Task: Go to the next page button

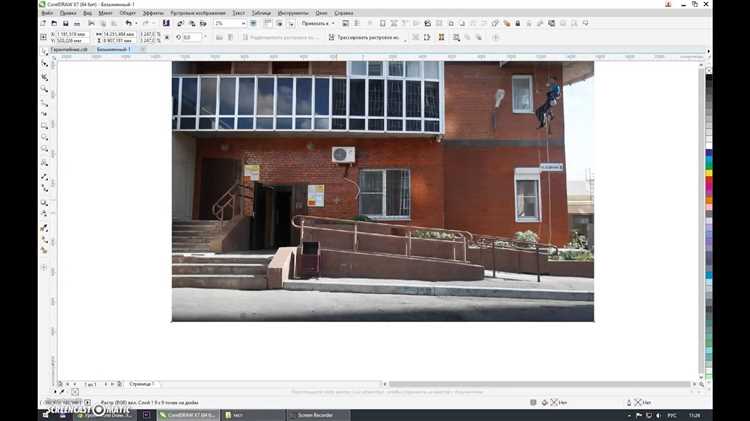Action: point(106,384)
